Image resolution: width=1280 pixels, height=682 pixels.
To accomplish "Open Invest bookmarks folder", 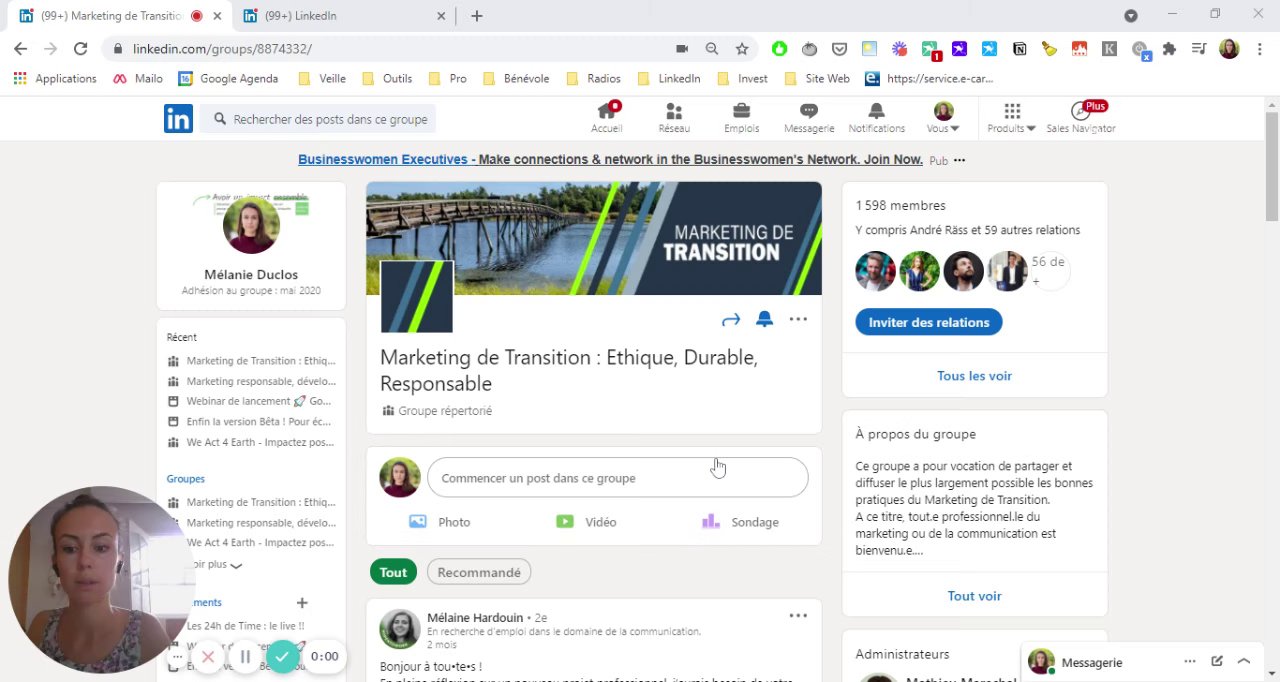I will tap(742, 79).
